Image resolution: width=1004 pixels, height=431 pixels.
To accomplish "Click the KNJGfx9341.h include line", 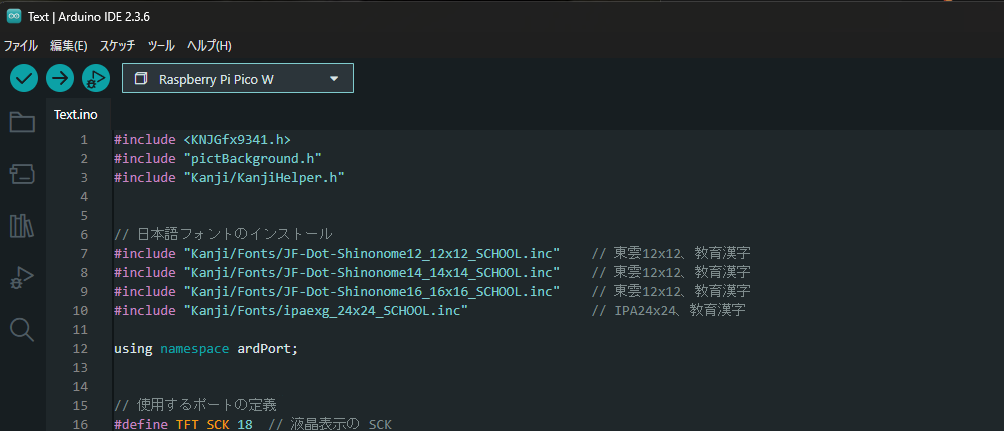I will 202,139.
